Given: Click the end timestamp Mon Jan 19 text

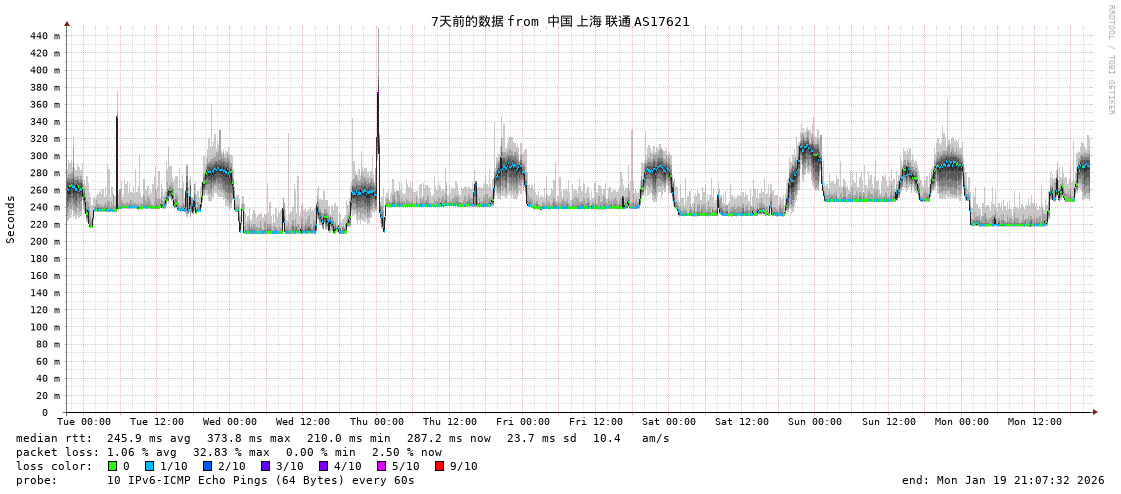Looking at the screenshot, I should pyautogui.click(x=1003, y=480).
